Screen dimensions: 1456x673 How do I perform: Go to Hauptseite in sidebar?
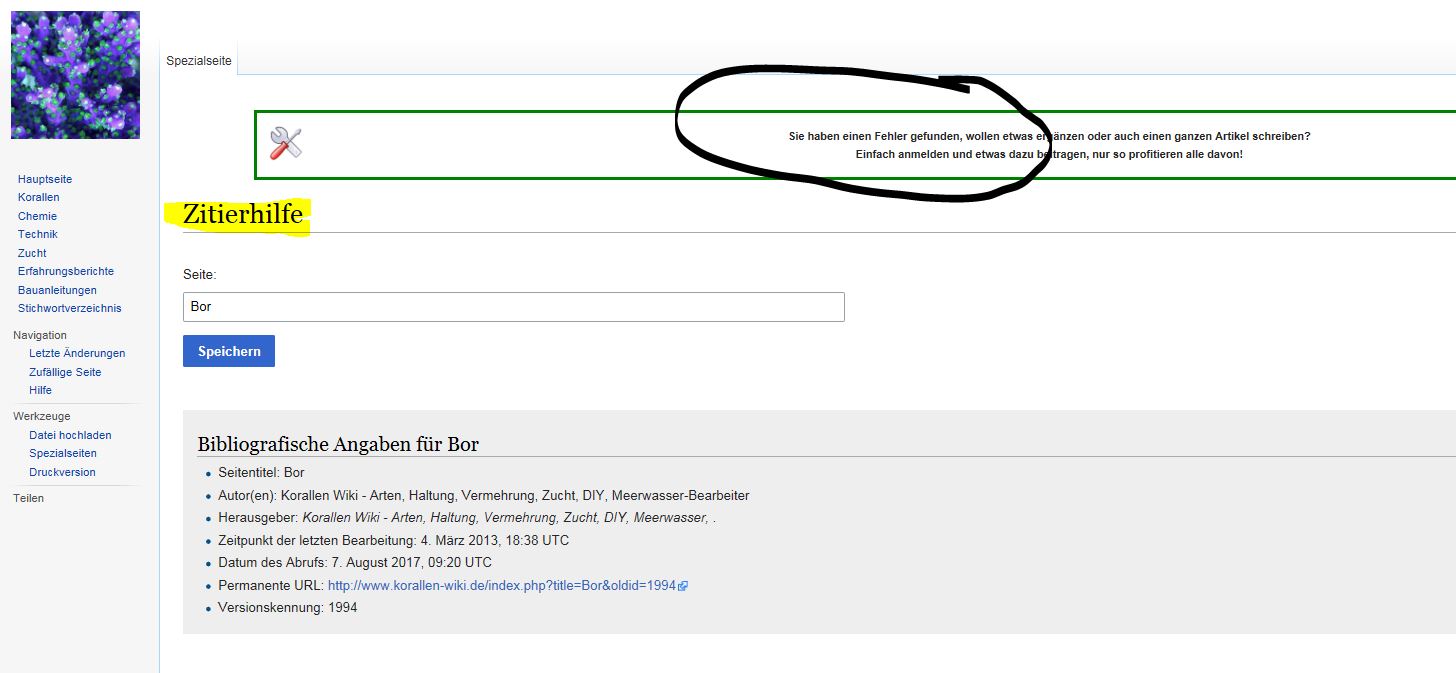click(45, 179)
